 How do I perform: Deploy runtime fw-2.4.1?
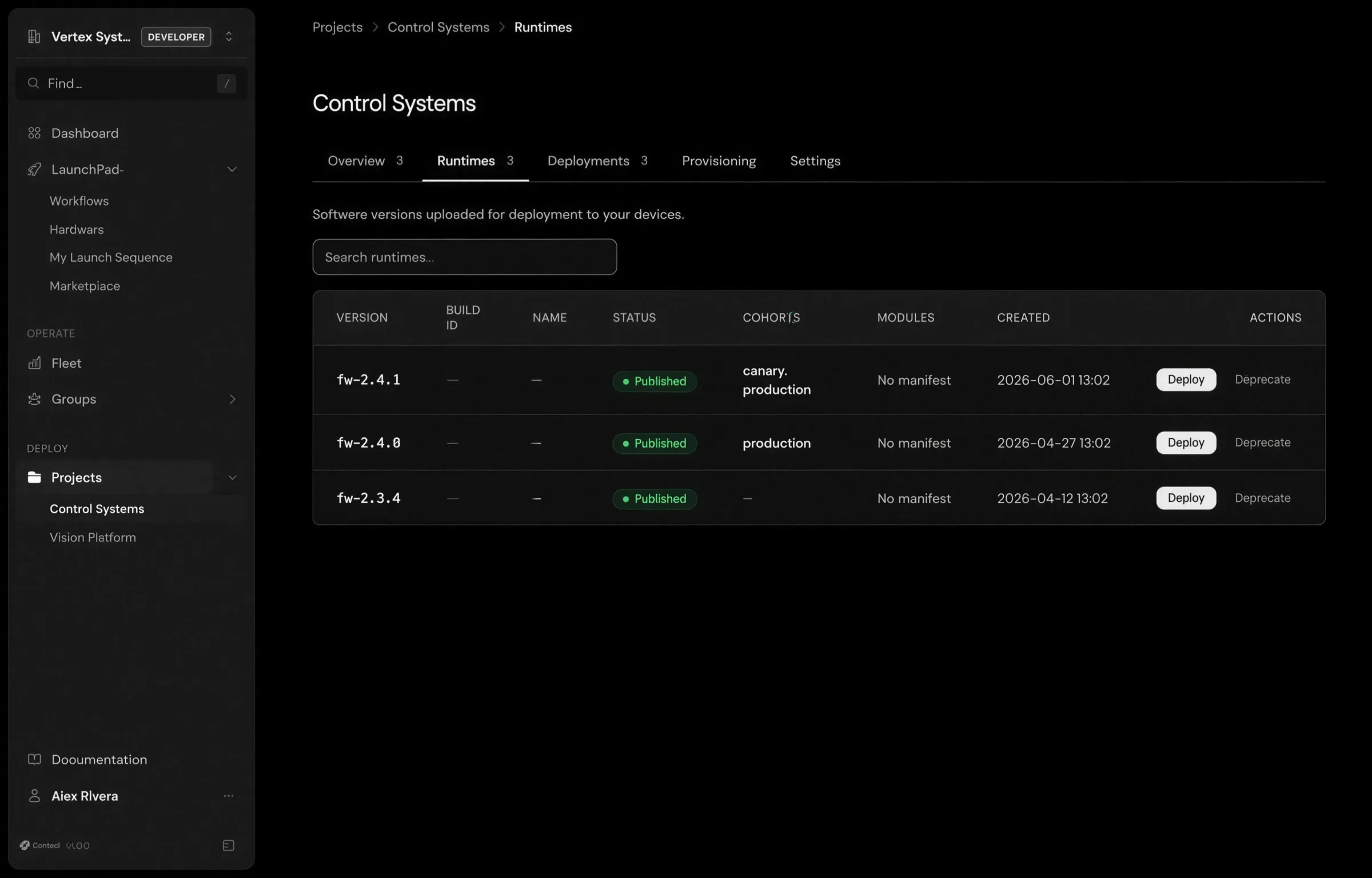pos(1186,380)
